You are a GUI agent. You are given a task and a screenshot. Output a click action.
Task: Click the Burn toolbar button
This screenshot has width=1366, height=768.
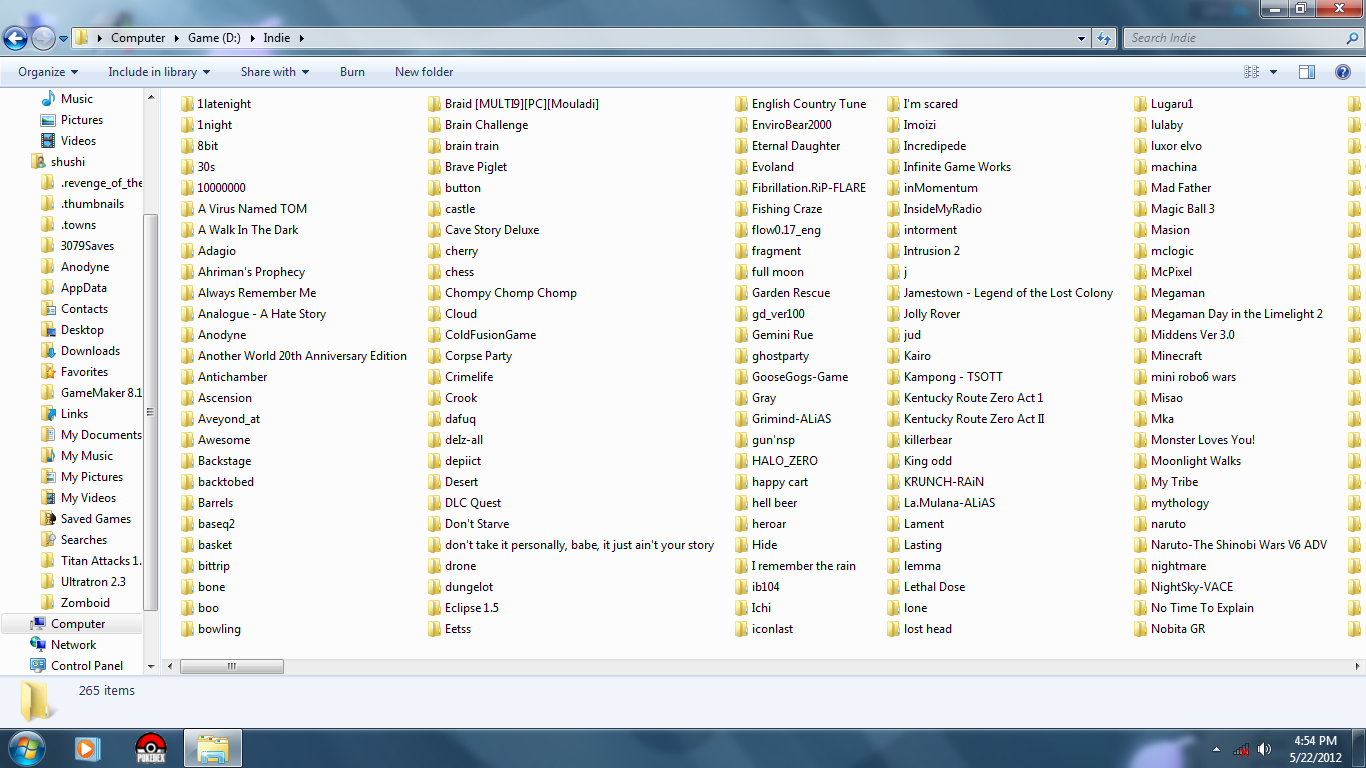[x=352, y=72]
